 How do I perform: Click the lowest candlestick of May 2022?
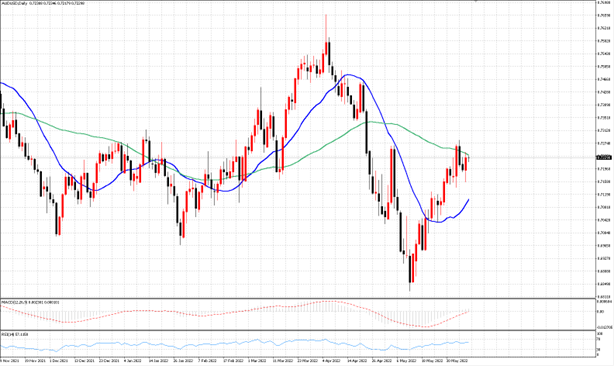click(x=410, y=270)
